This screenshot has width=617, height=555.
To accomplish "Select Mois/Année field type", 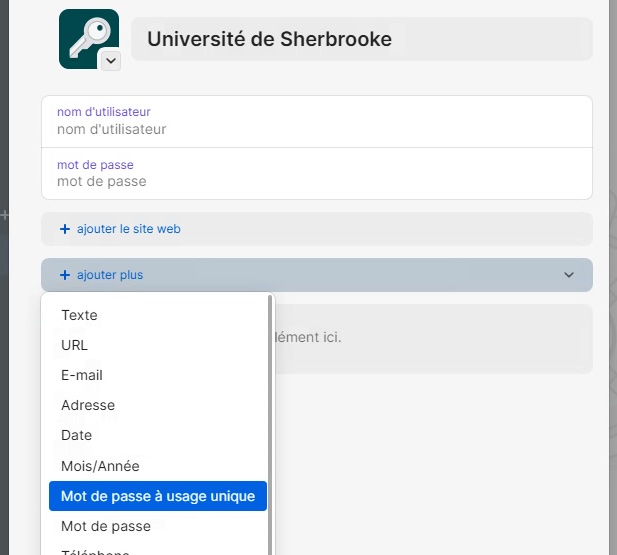I will 100,466.
